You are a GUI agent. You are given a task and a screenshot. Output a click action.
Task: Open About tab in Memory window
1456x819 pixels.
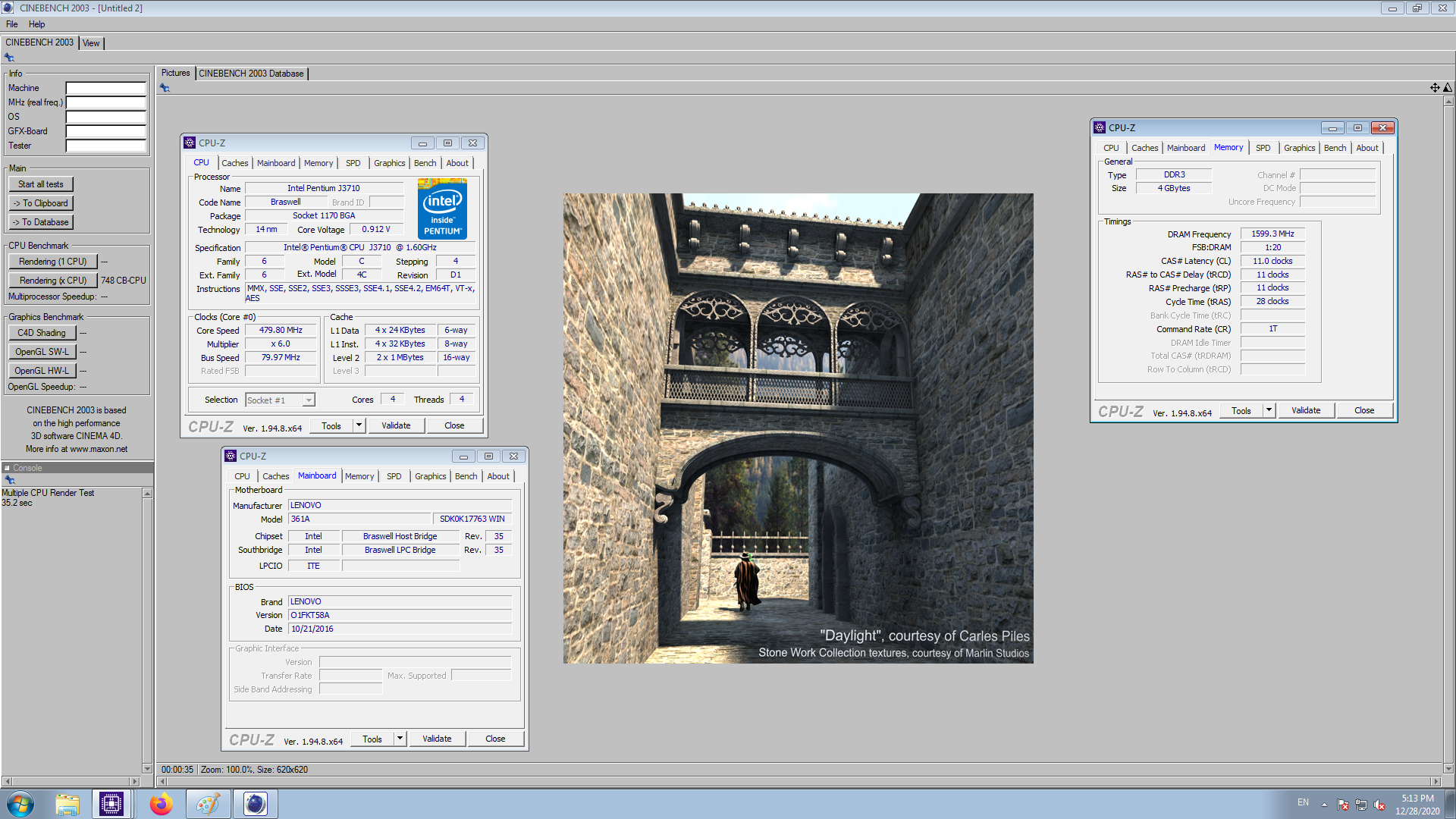[x=1367, y=148]
